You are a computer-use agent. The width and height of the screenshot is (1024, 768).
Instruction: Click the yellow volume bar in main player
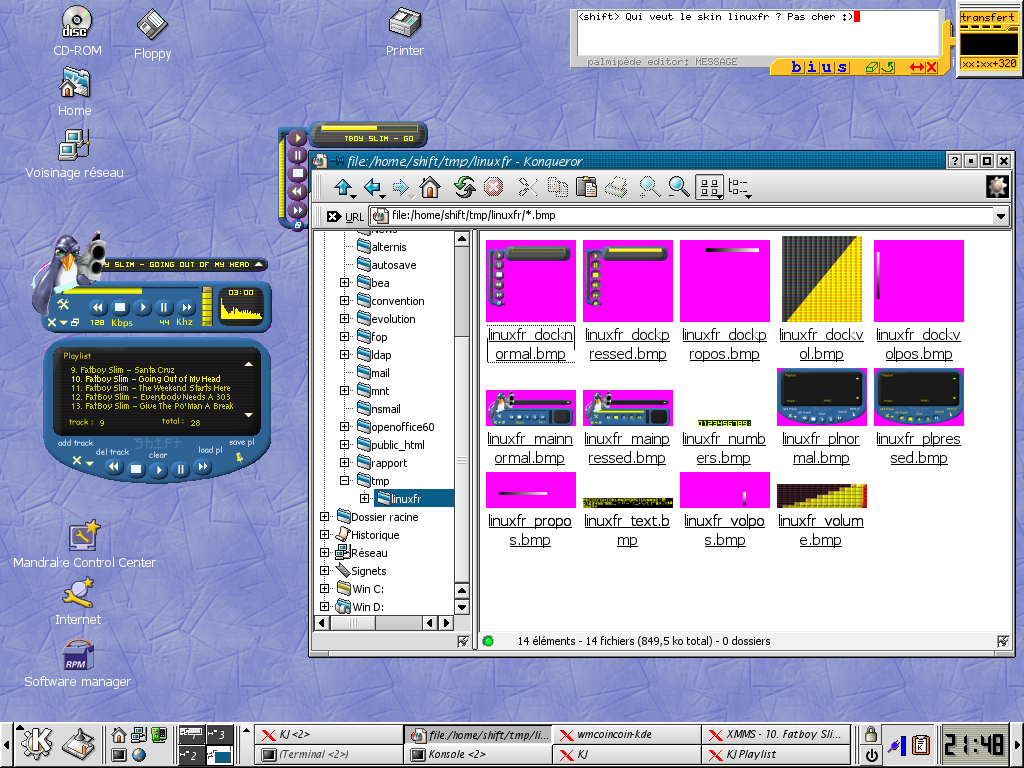pos(208,305)
